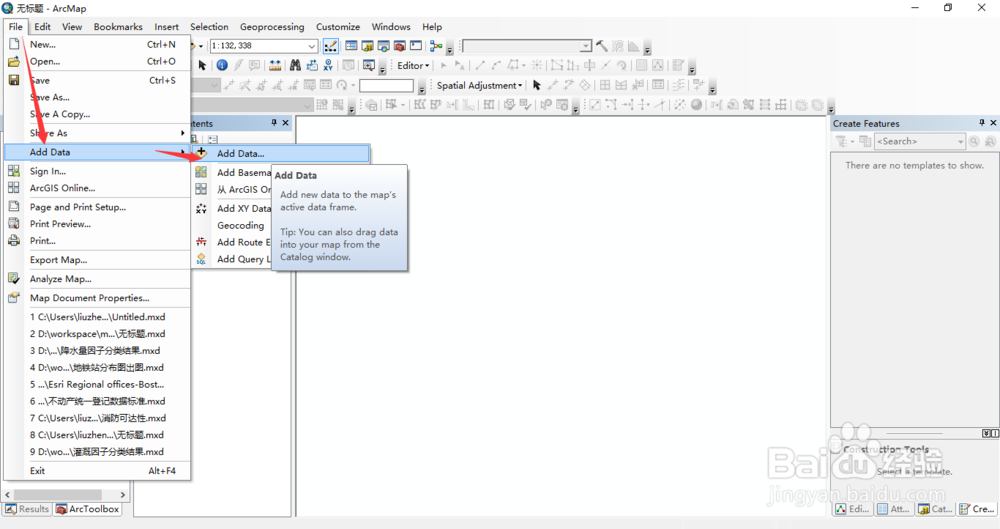Close the Create Features panel
1000x529 pixels.
[993, 123]
